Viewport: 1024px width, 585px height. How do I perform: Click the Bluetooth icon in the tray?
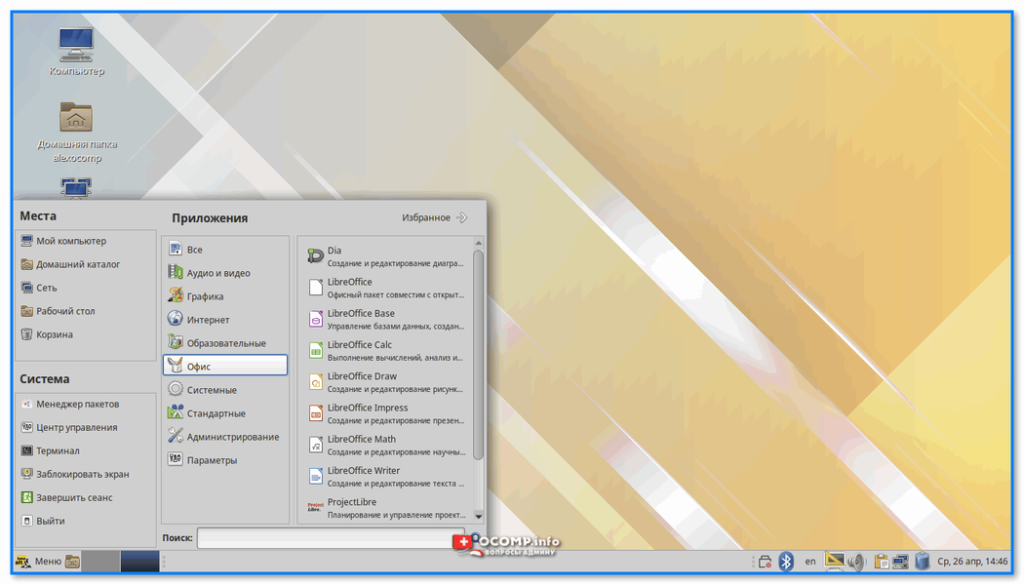point(787,562)
